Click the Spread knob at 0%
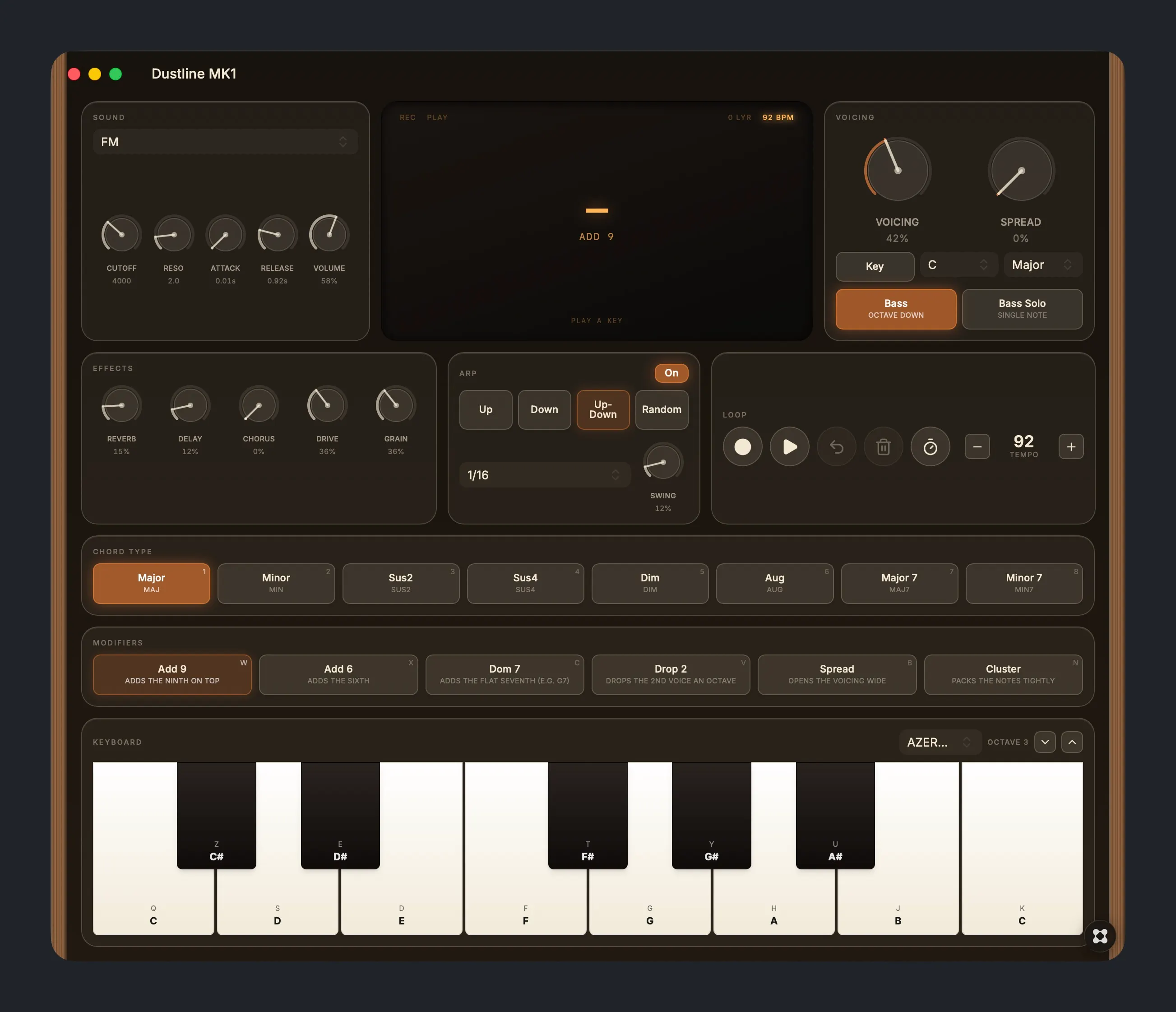1176x1012 pixels. click(1021, 170)
